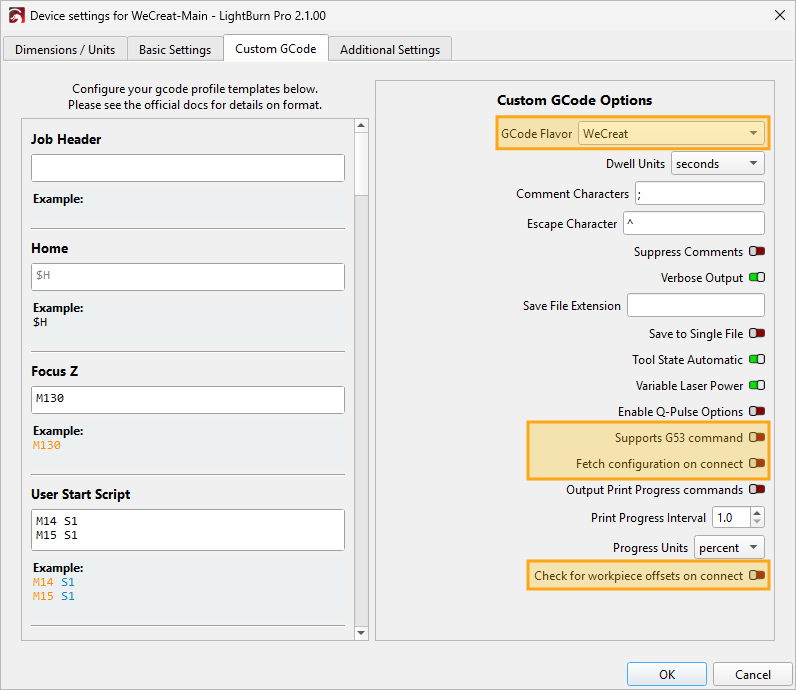
Task: Decrease Print Progress Interval with down arrow
Action: 757,522
